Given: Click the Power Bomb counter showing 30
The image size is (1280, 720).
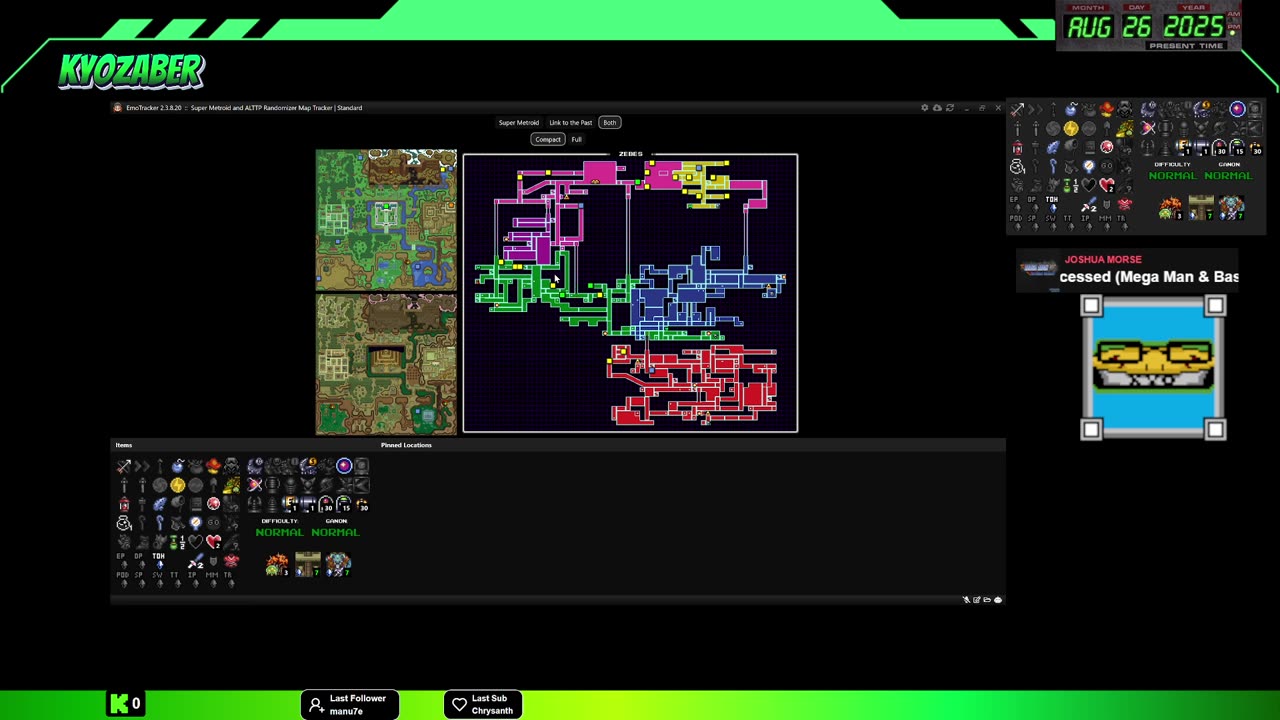Looking at the screenshot, I should click(x=362, y=504).
